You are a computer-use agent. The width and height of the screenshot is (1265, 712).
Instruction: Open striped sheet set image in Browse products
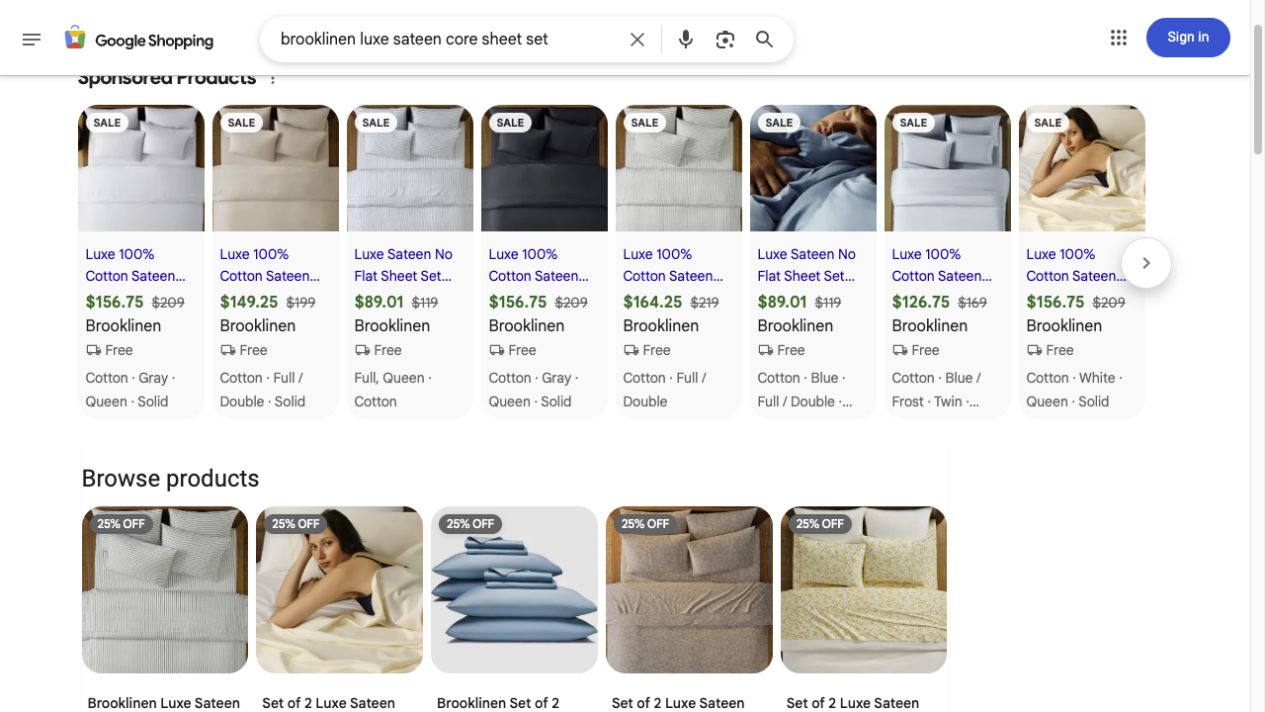(x=165, y=589)
